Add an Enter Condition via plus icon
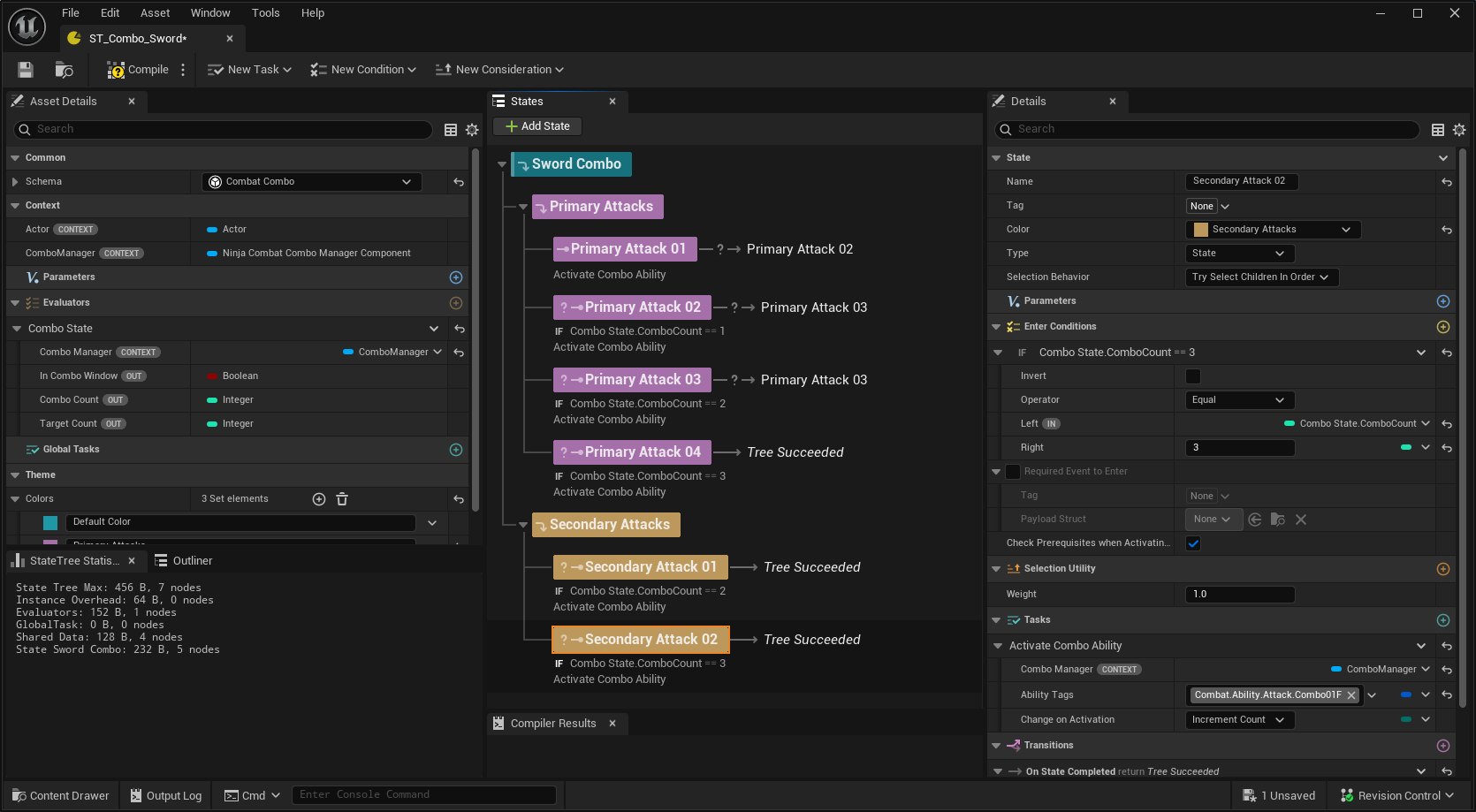1476x812 pixels. (1442, 327)
